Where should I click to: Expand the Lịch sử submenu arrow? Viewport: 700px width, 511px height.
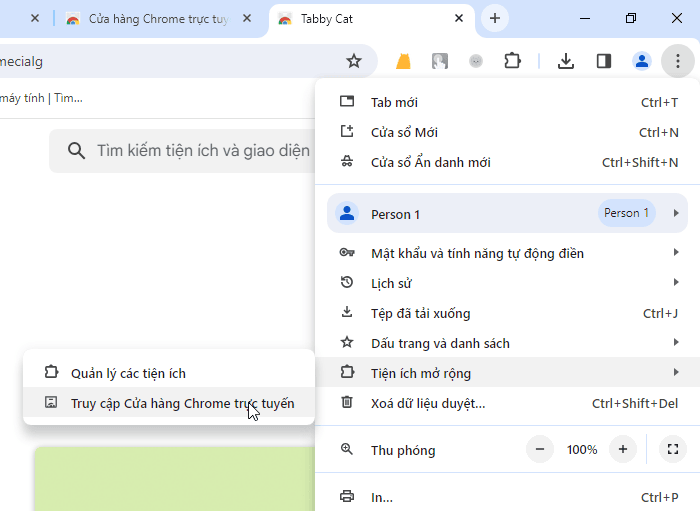pos(676,282)
